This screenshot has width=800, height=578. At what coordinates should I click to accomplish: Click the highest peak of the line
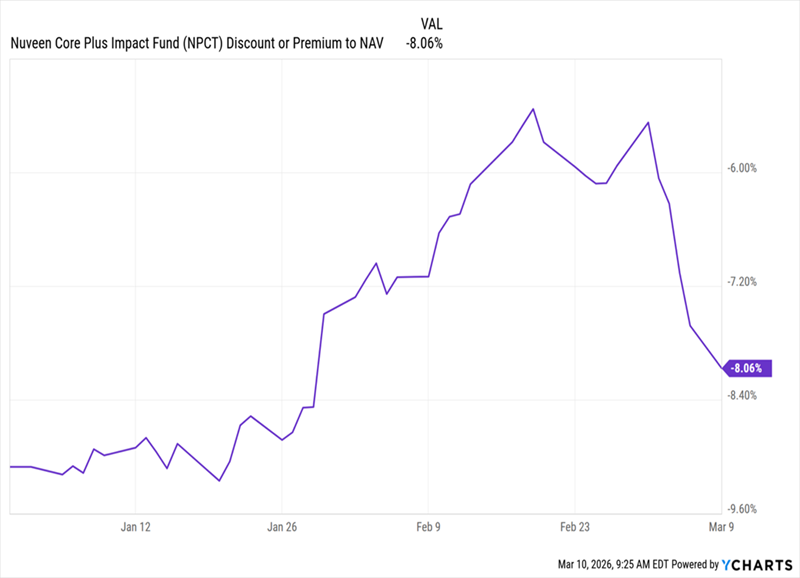click(x=534, y=108)
